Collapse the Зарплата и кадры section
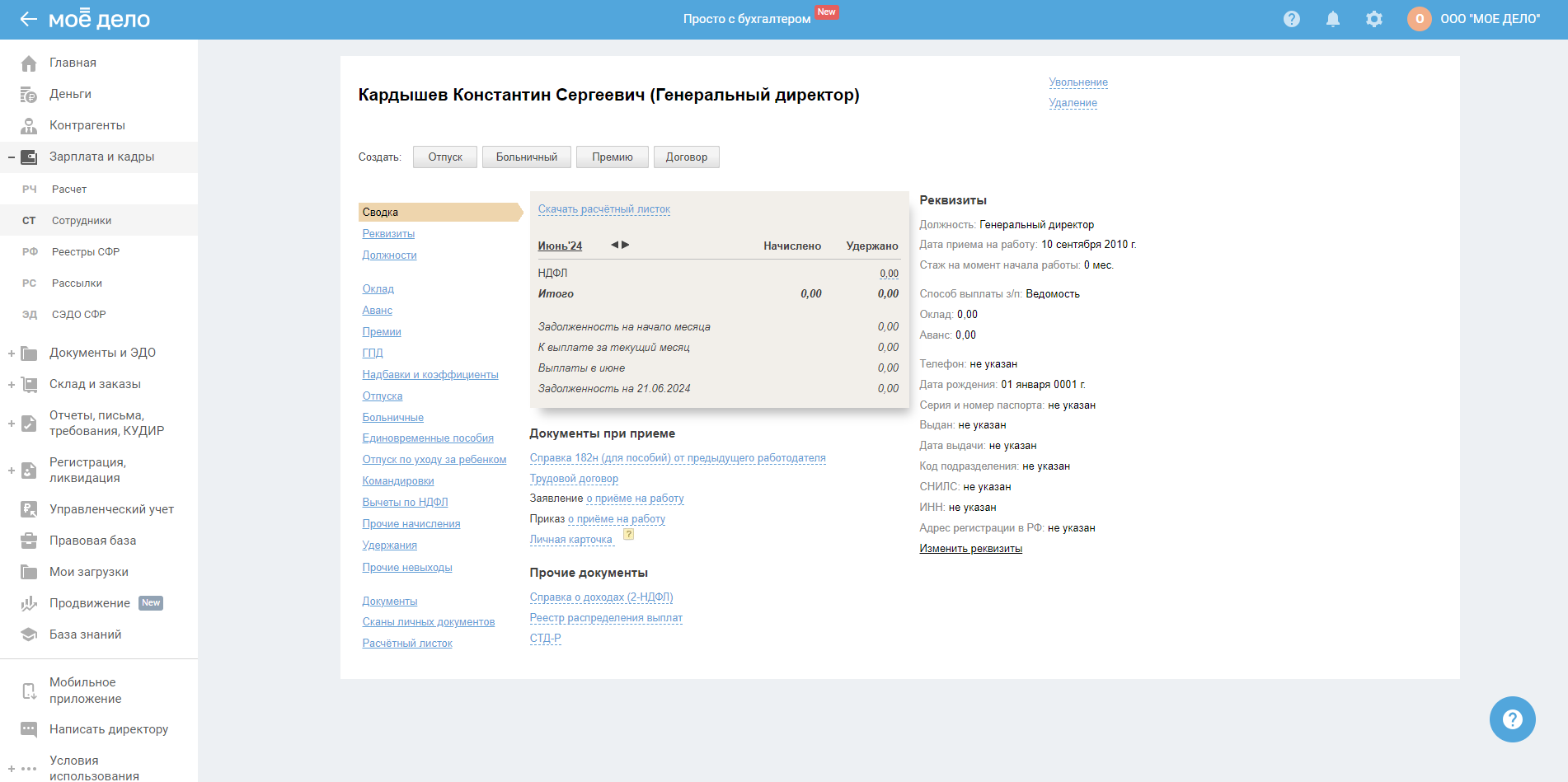The height and width of the screenshot is (782, 1568). click(x=12, y=157)
